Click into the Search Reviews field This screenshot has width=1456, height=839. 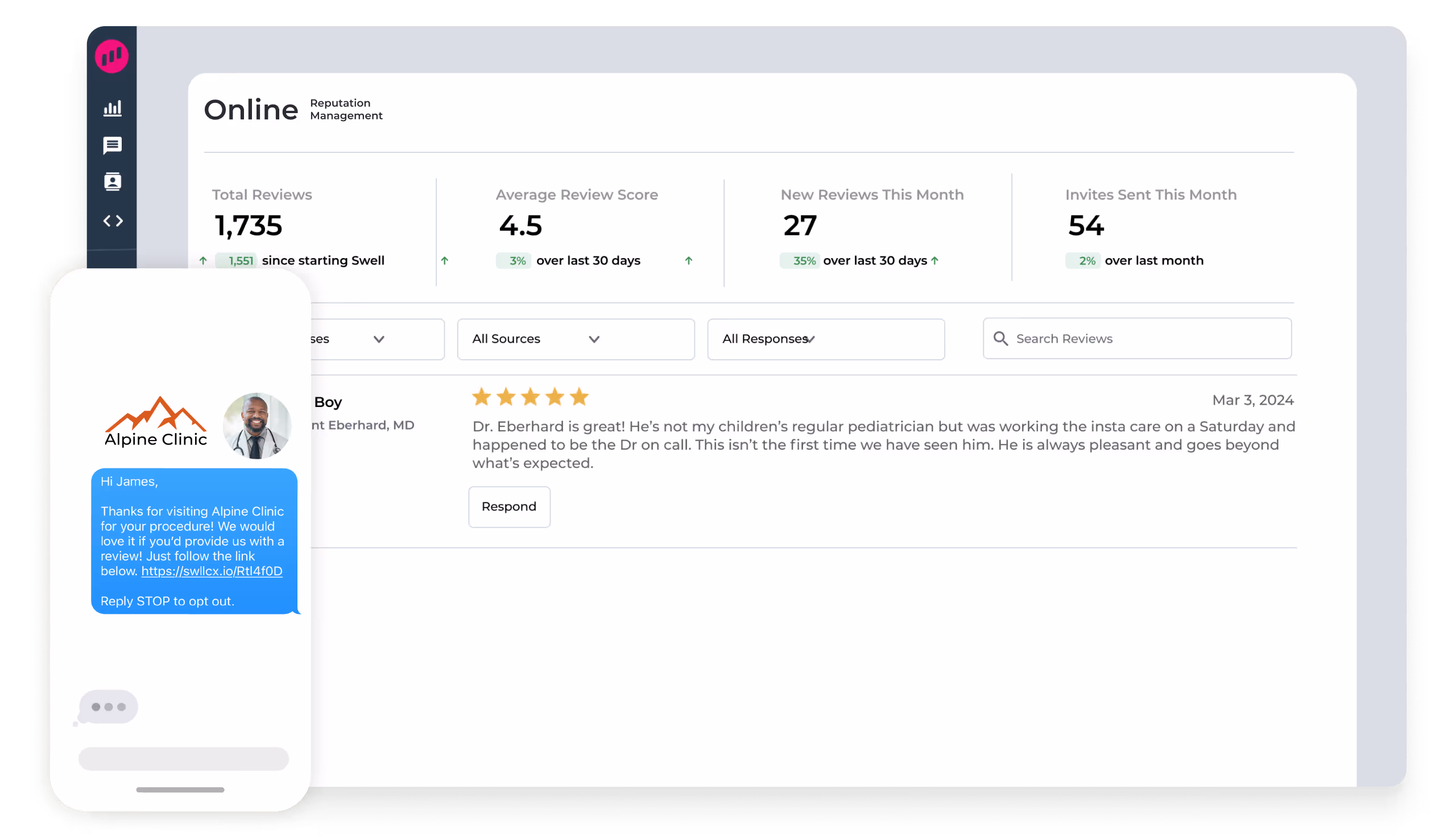pyautogui.click(x=1137, y=339)
